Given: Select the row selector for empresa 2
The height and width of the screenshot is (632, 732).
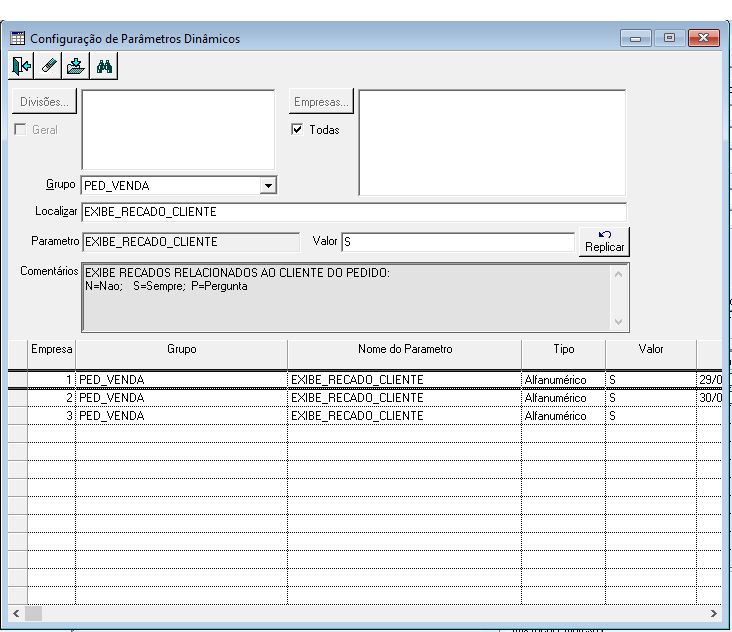Looking at the screenshot, I should click(18, 398).
